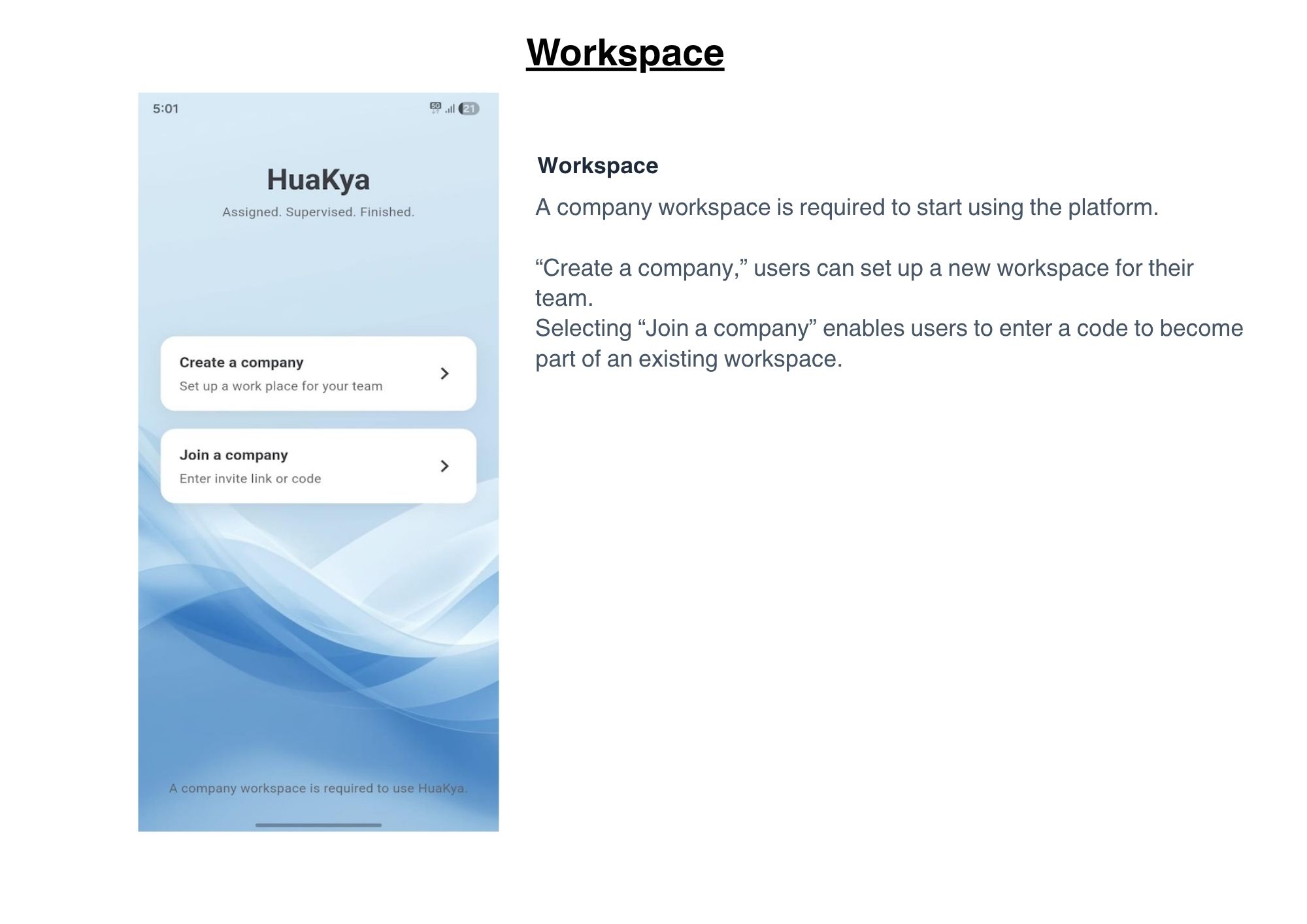The image size is (1307, 924).
Task: Click the Workspace page heading
Action: click(x=625, y=52)
